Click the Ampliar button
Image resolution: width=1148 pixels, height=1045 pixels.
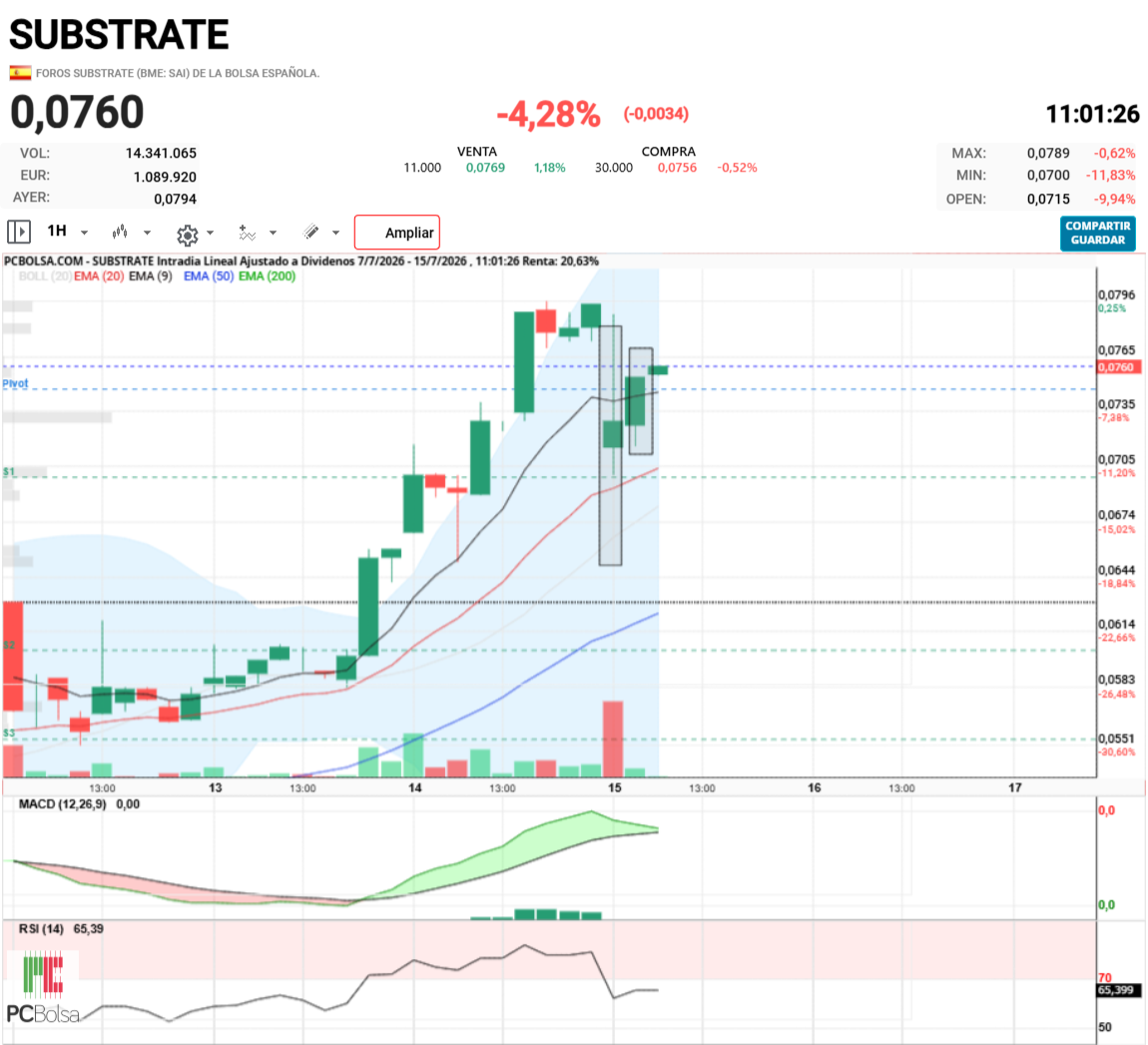pyautogui.click(x=397, y=232)
